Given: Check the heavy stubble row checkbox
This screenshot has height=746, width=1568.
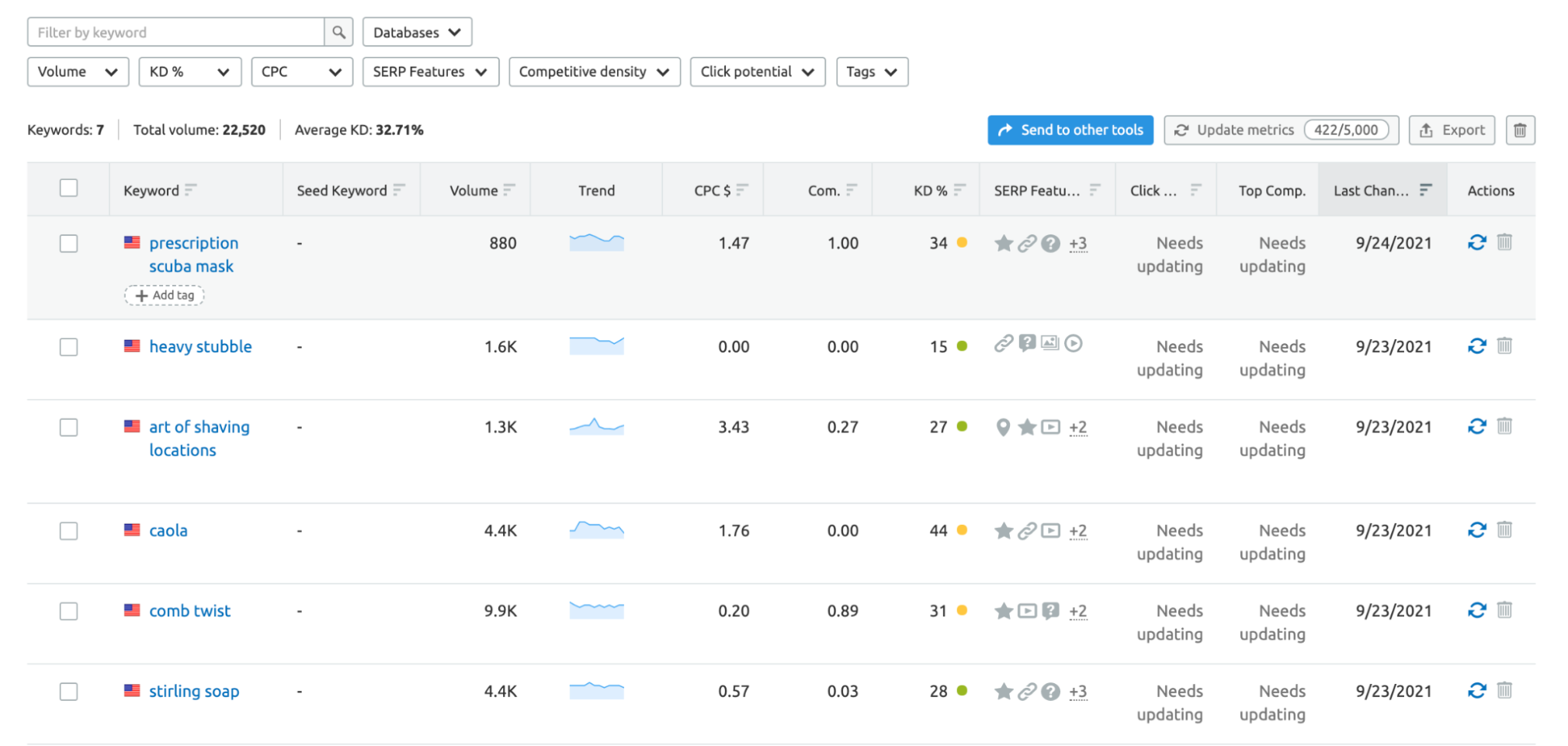Looking at the screenshot, I should pyautogui.click(x=69, y=347).
